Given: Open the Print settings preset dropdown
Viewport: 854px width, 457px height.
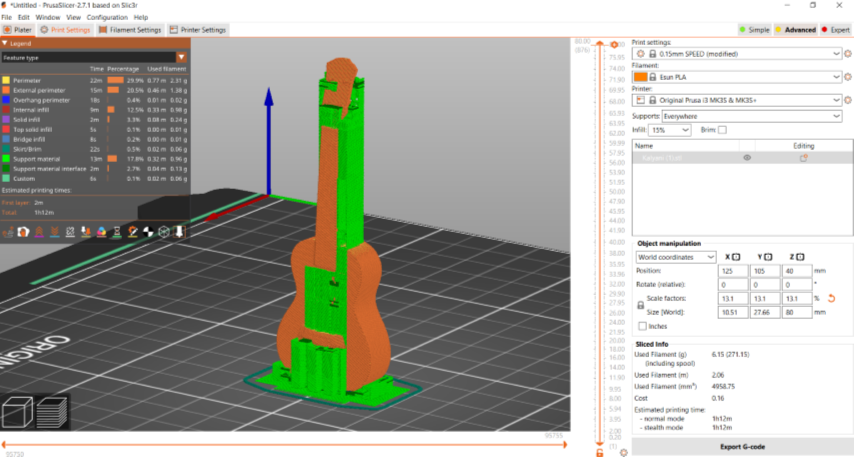Looking at the screenshot, I should coord(737,54).
